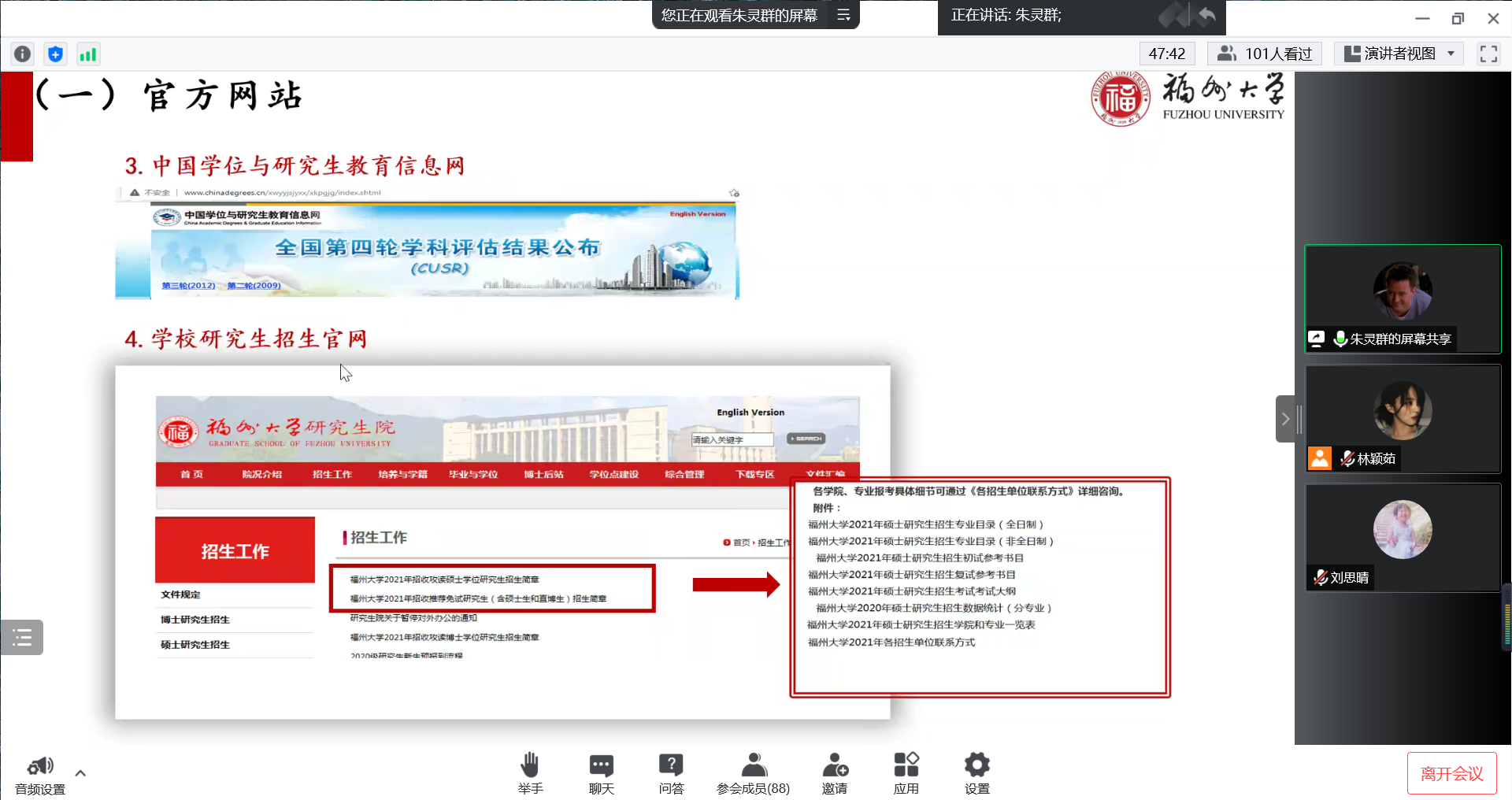This screenshot has height=800, width=1512.
Task: Select 刘思晴 video tile
Action: pos(1403,538)
